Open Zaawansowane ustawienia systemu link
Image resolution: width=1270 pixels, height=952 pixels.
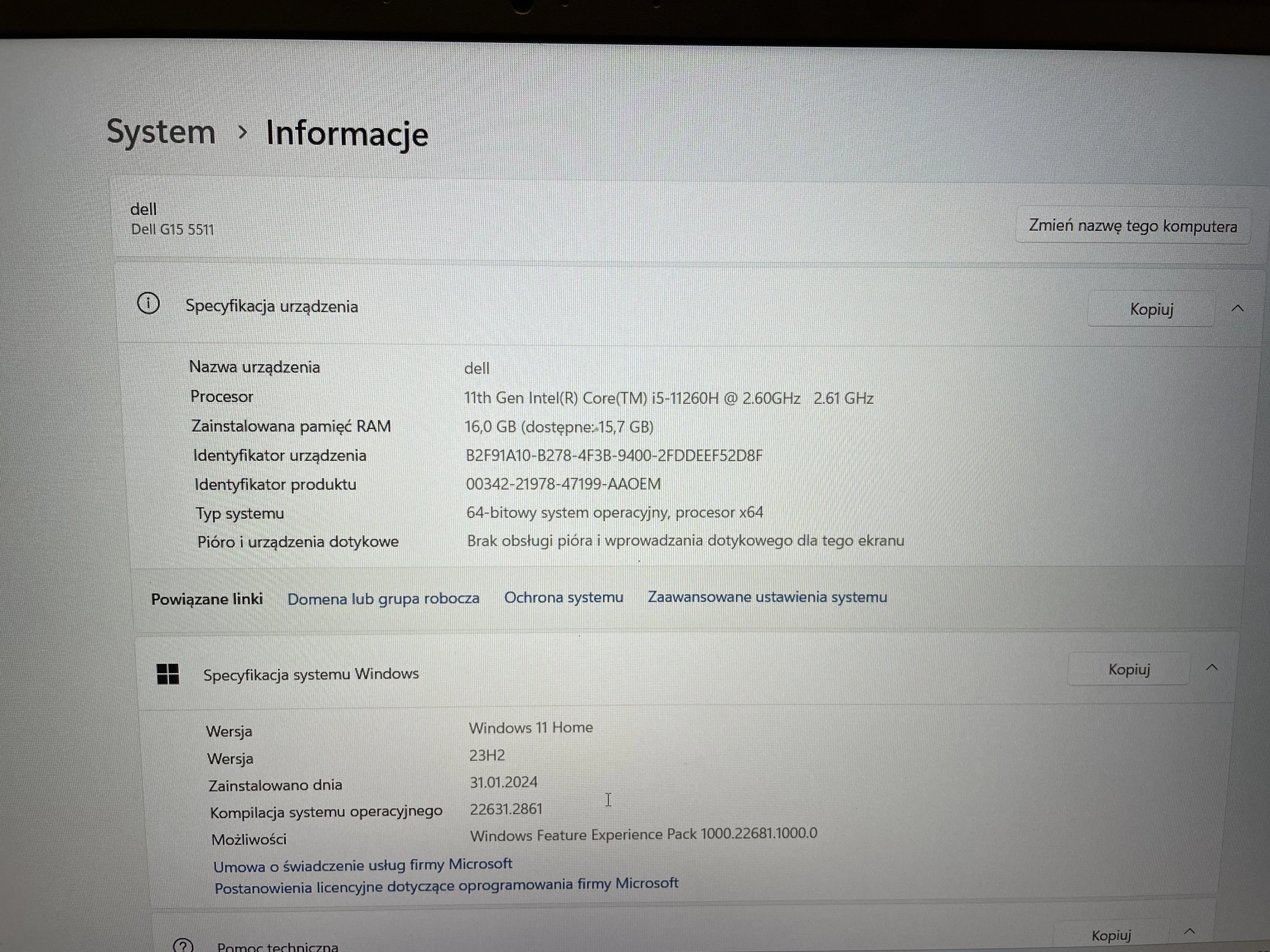[x=768, y=597]
